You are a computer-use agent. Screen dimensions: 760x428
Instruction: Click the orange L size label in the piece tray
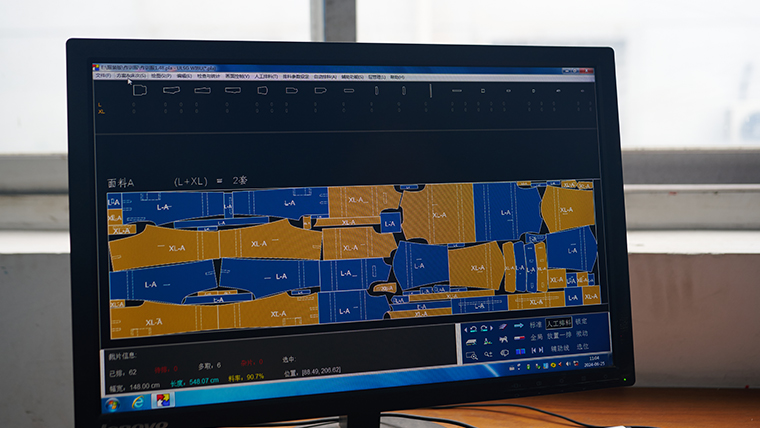point(99,104)
